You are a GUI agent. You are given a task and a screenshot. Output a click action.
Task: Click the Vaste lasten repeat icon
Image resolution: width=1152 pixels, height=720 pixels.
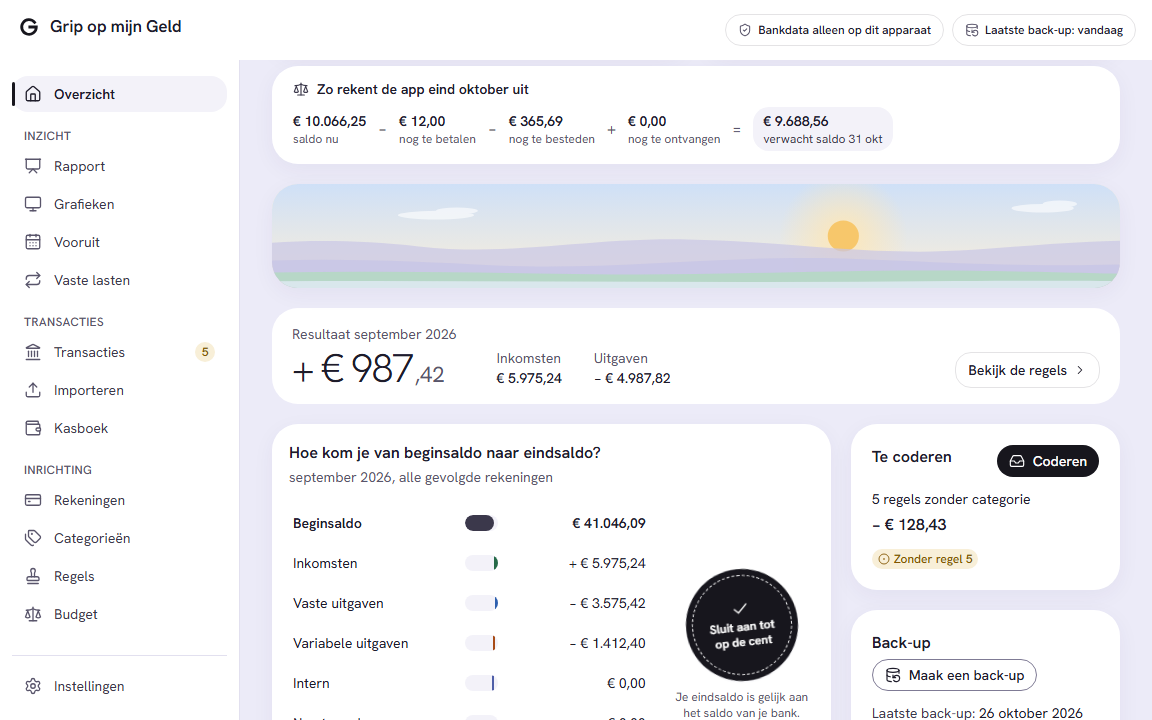[33, 280]
